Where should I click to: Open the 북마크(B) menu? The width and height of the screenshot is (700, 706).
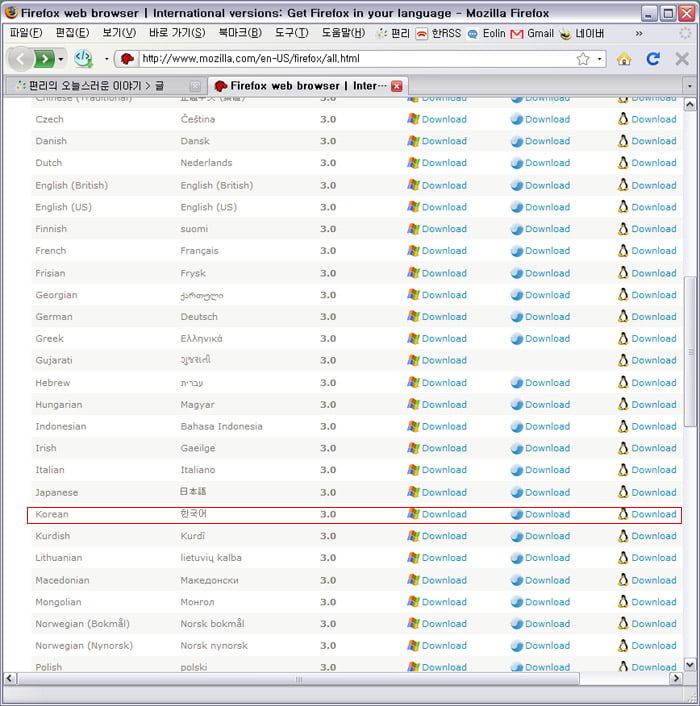240,33
